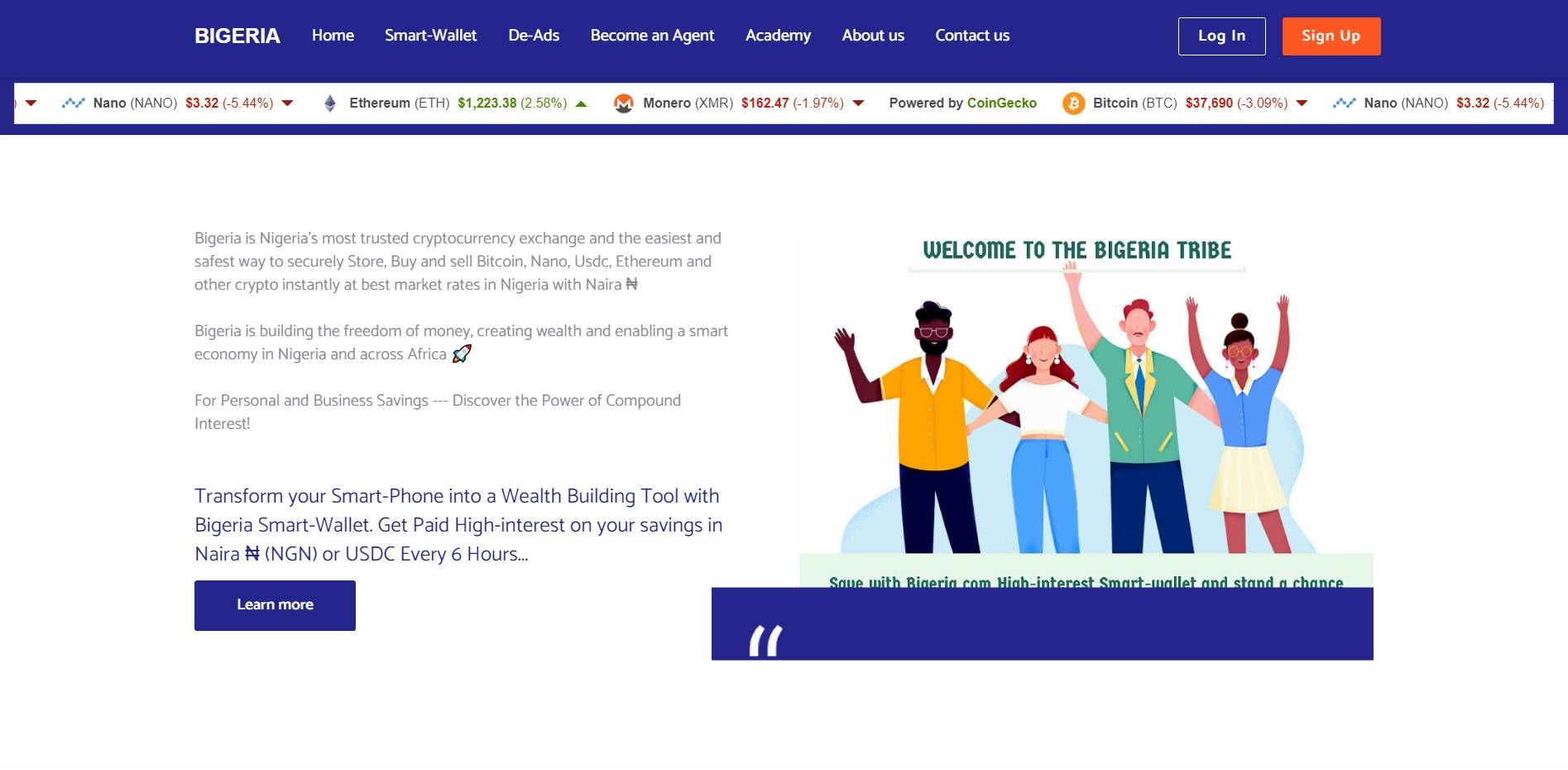This screenshot has width=1568, height=770.
Task: Click the first Nano price $3.32
Action: coord(202,103)
